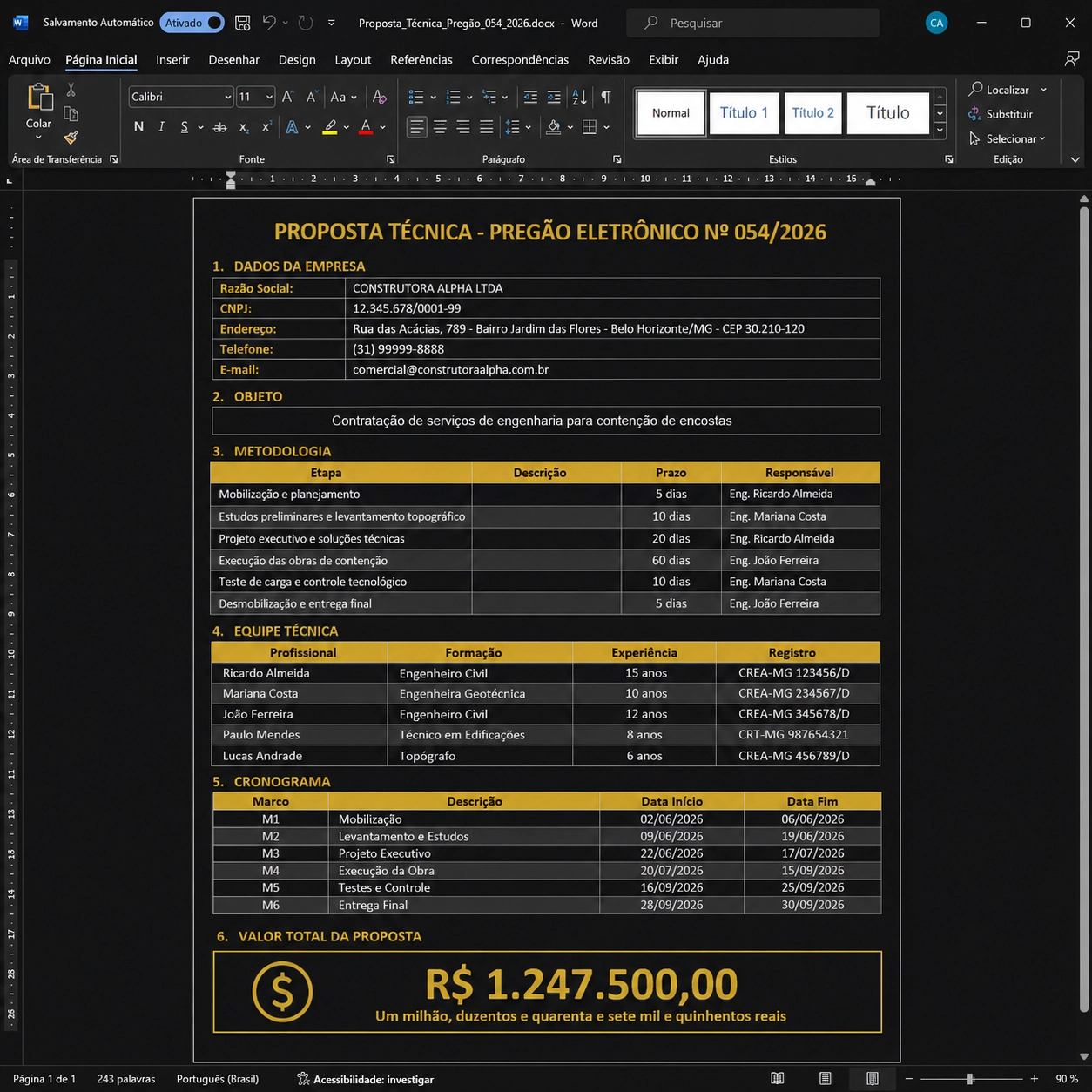
Task: Click the sort A-Z icon
Action: point(579,97)
